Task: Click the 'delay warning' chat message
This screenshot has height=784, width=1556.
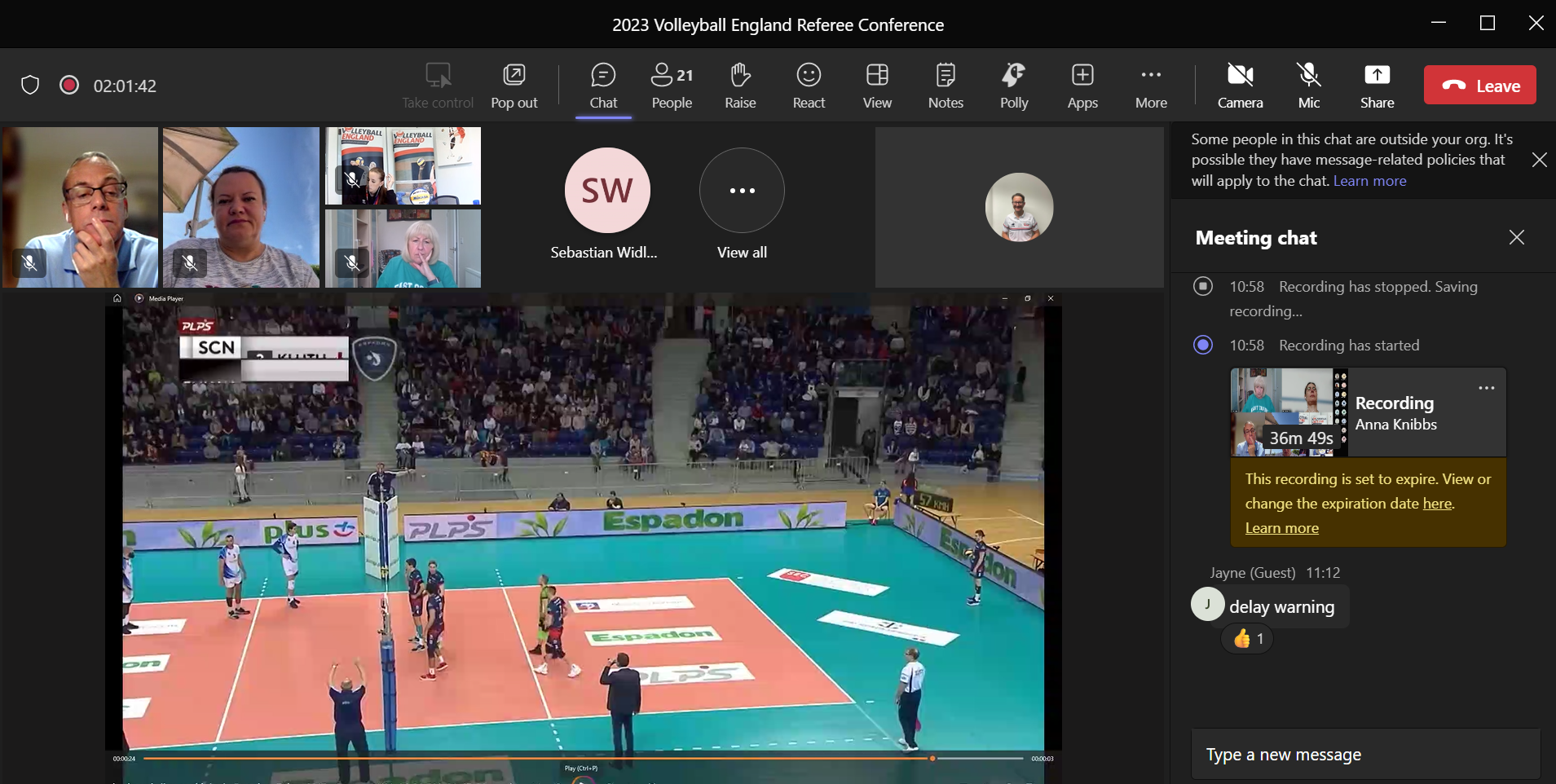Action: 1282,607
